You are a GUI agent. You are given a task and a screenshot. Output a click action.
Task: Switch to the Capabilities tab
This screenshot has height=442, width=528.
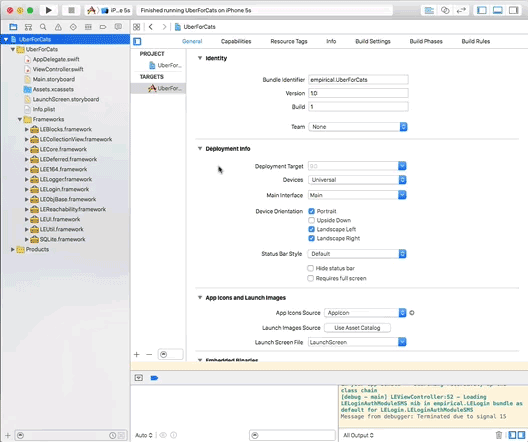pyautogui.click(x=236, y=41)
